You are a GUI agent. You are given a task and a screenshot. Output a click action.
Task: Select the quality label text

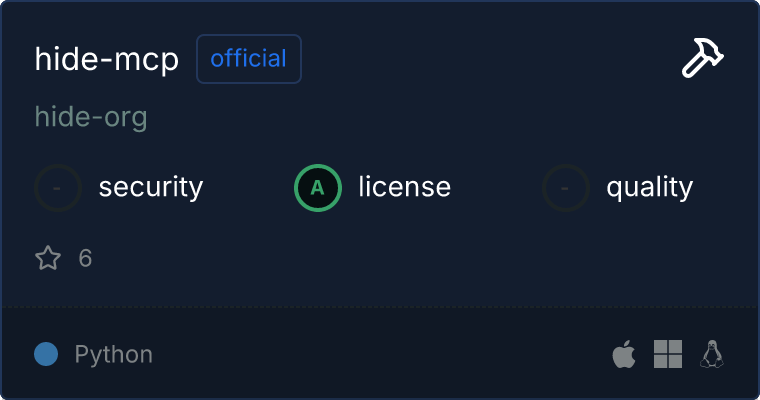click(x=649, y=187)
